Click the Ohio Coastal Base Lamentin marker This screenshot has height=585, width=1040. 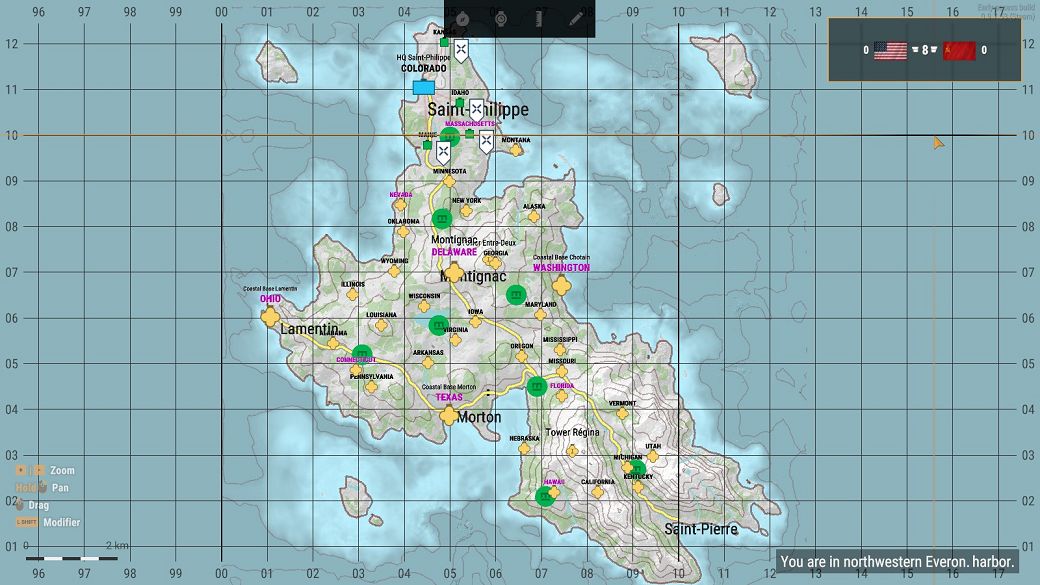pos(270,318)
